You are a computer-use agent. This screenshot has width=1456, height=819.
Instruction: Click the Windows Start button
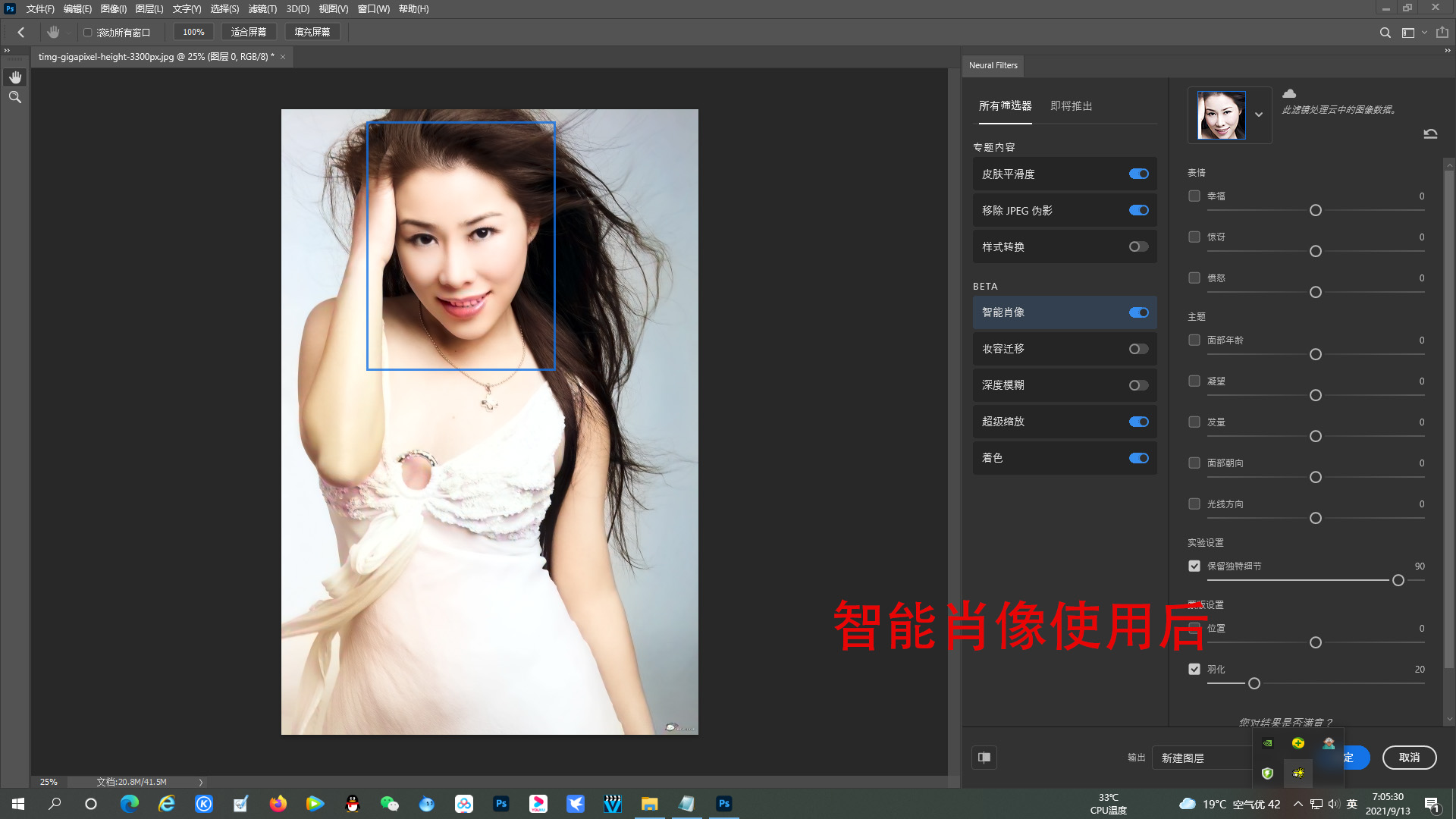click(18, 804)
